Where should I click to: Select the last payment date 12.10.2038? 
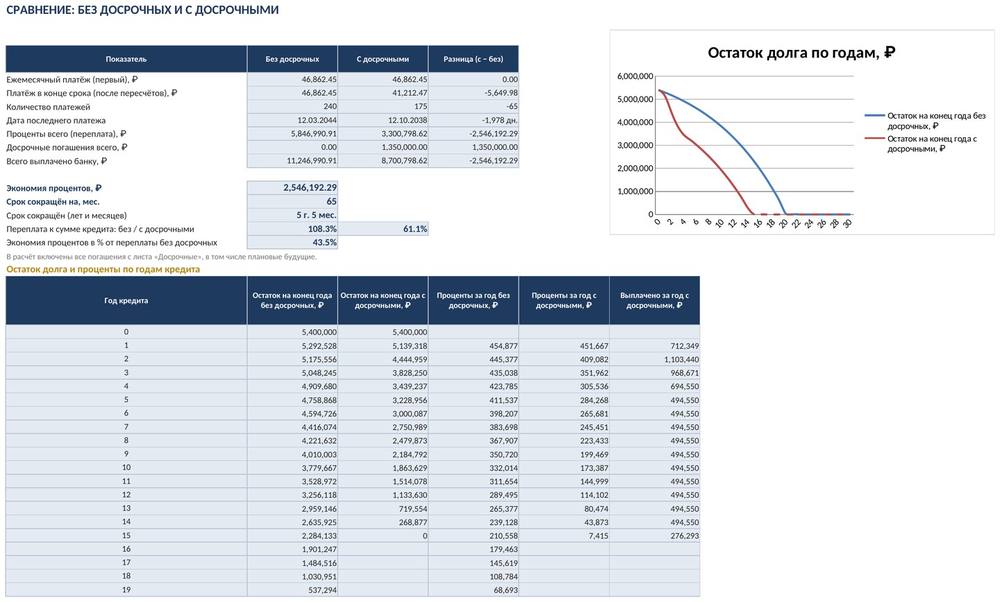click(x=383, y=120)
